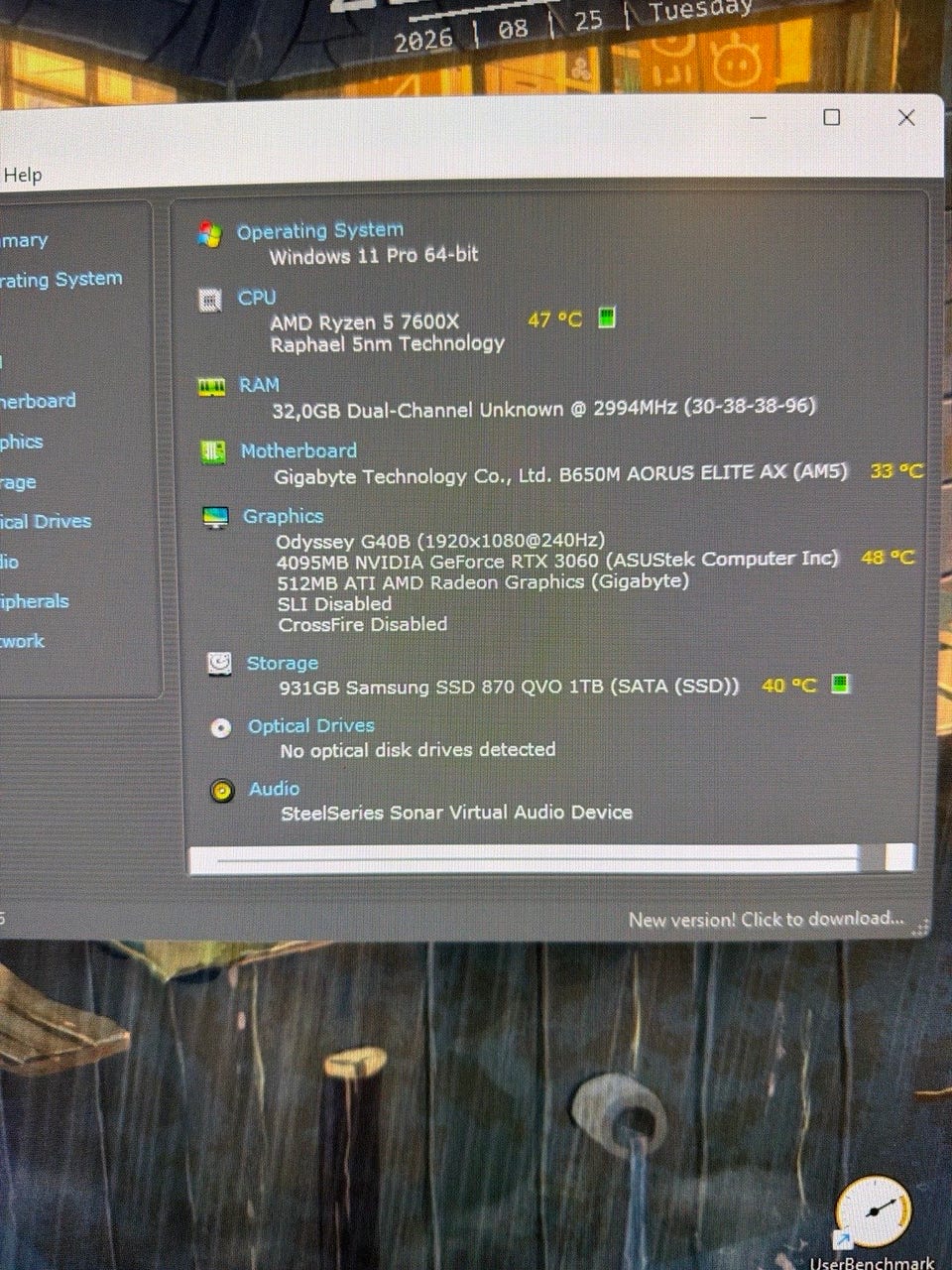The height and width of the screenshot is (1270, 952).
Task: Click the green Storage temperature indicator icon
Action: (x=840, y=684)
